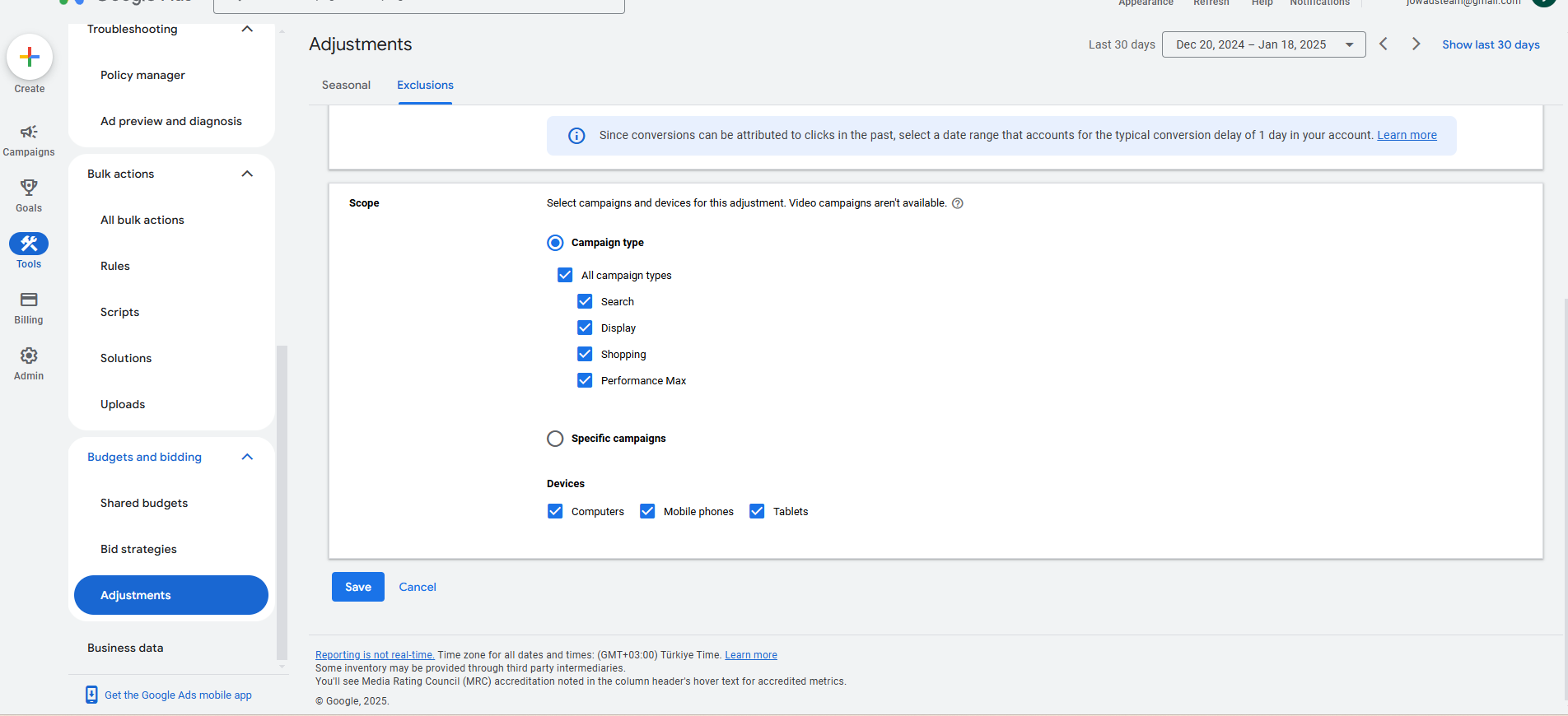Uncheck All campaign types checkbox
Screen dimensions: 1568x716
[x=565, y=275]
